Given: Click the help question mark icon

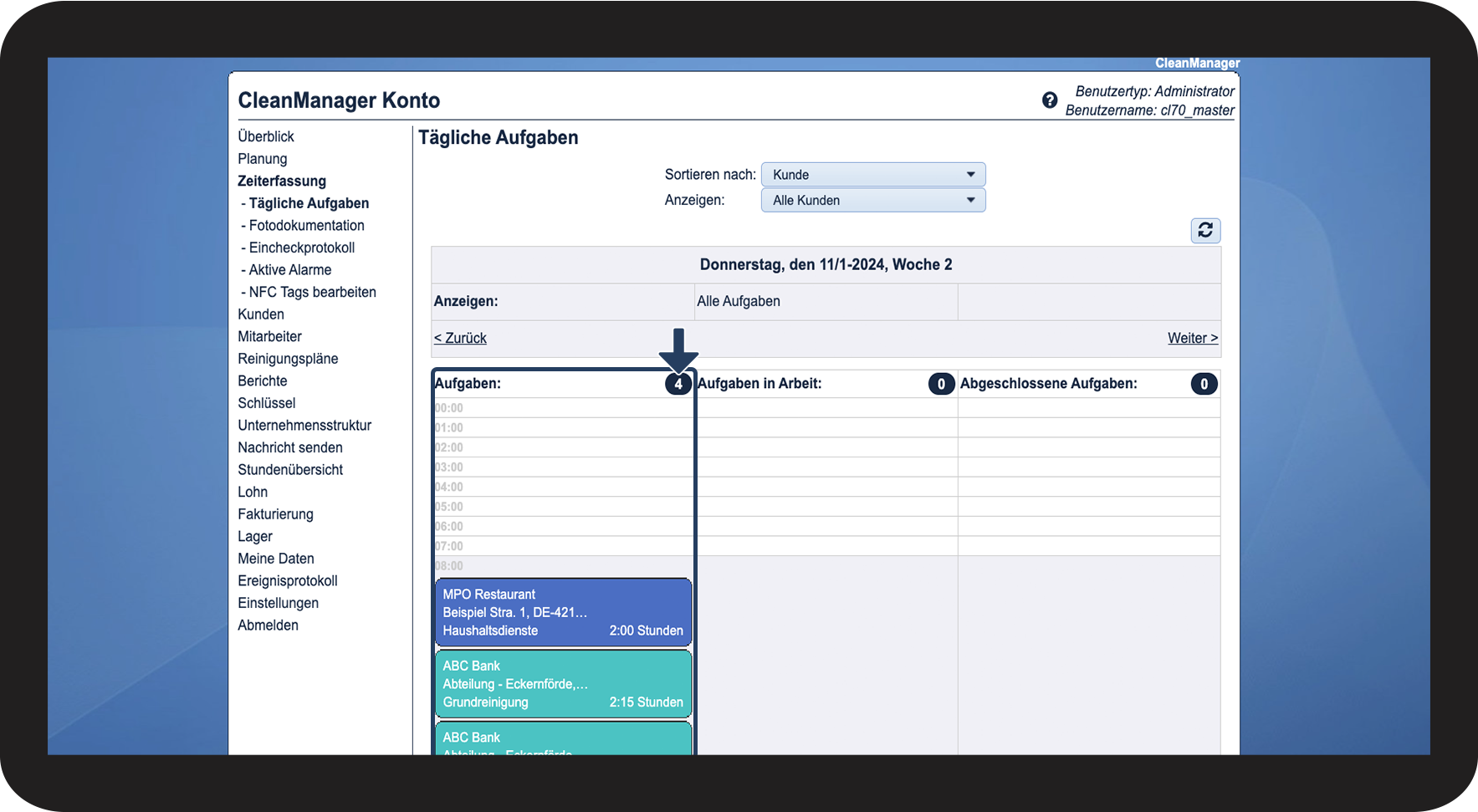Looking at the screenshot, I should point(1050,100).
